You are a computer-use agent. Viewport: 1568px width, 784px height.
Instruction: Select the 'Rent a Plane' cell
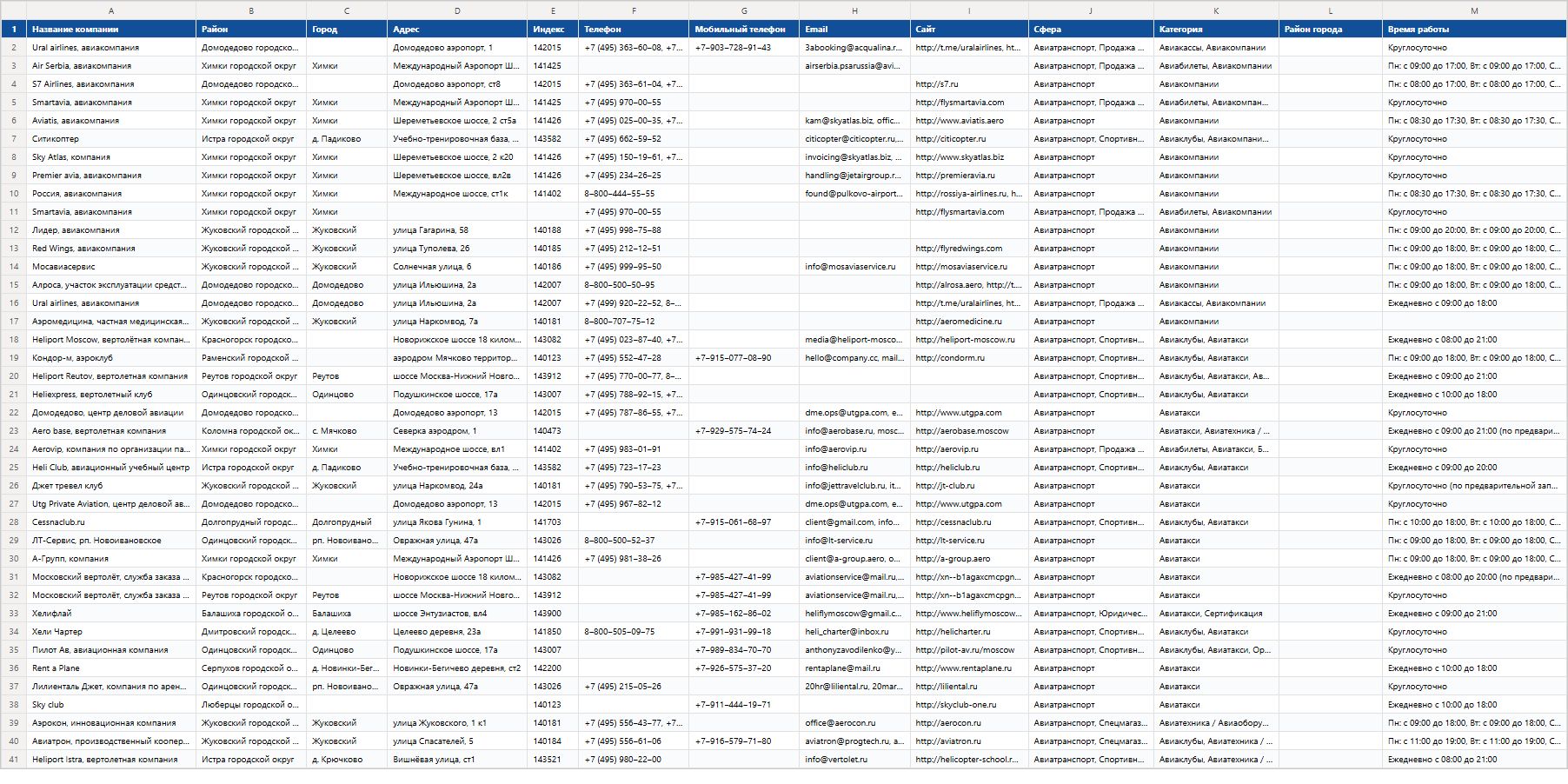pyautogui.click(x=111, y=668)
